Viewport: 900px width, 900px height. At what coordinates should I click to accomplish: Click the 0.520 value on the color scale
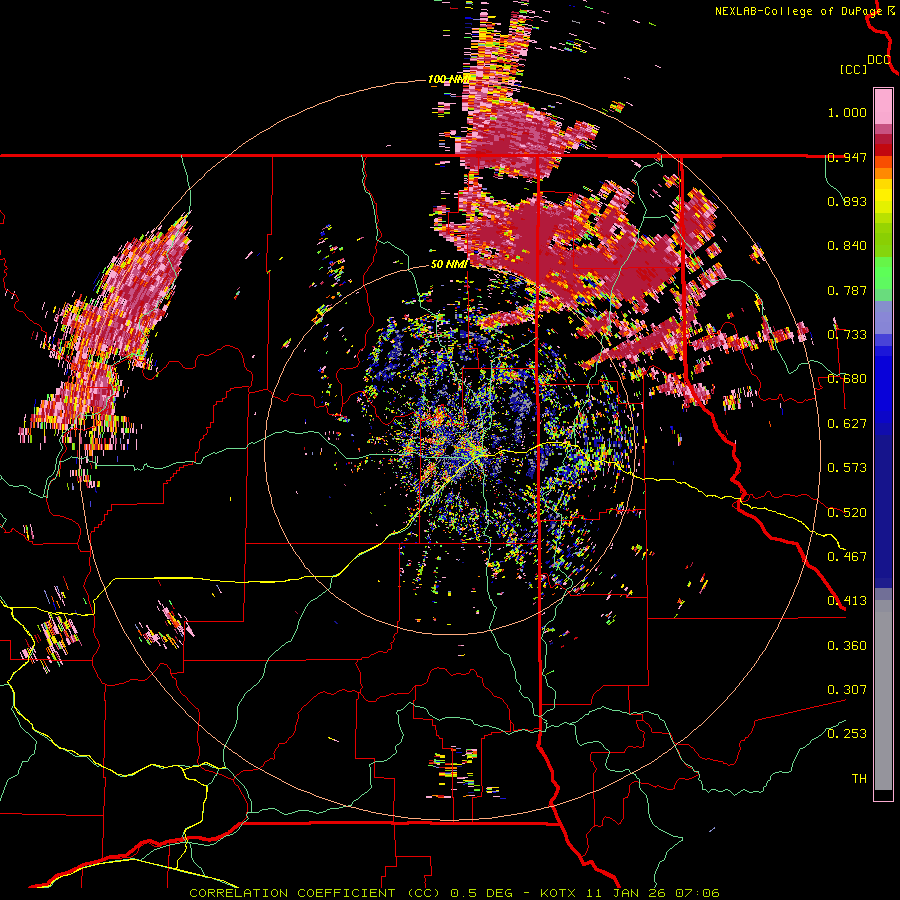click(847, 512)
